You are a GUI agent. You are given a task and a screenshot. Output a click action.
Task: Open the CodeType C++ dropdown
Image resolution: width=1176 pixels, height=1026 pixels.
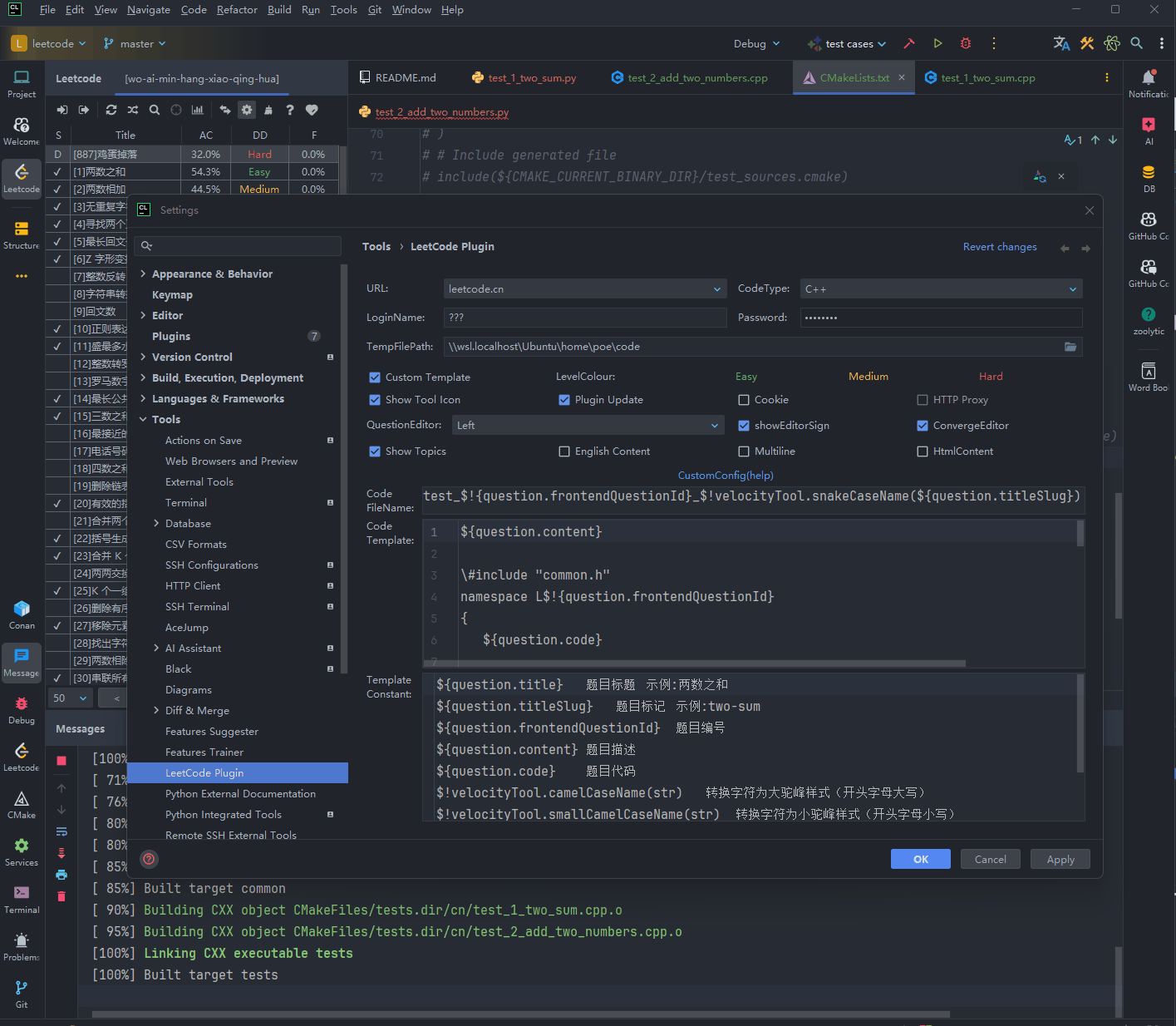[942, 289]
